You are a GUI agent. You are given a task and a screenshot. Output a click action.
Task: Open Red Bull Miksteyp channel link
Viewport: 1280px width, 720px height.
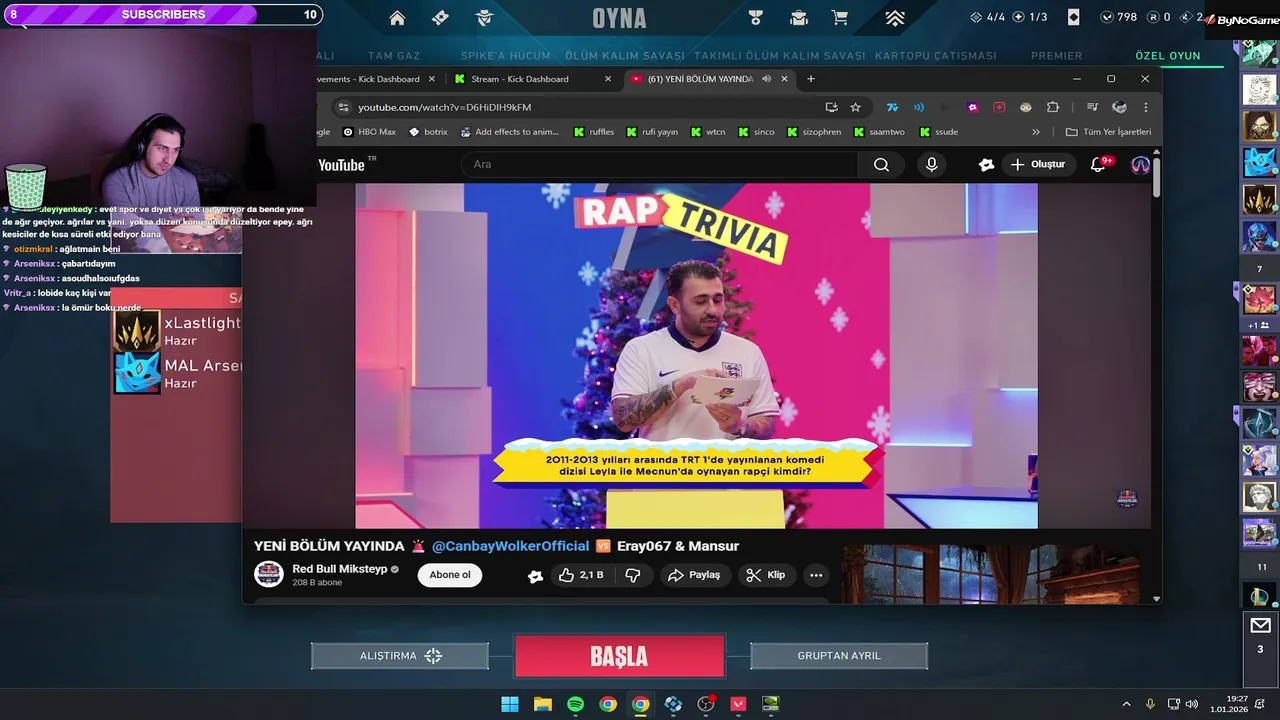point(339,569)
